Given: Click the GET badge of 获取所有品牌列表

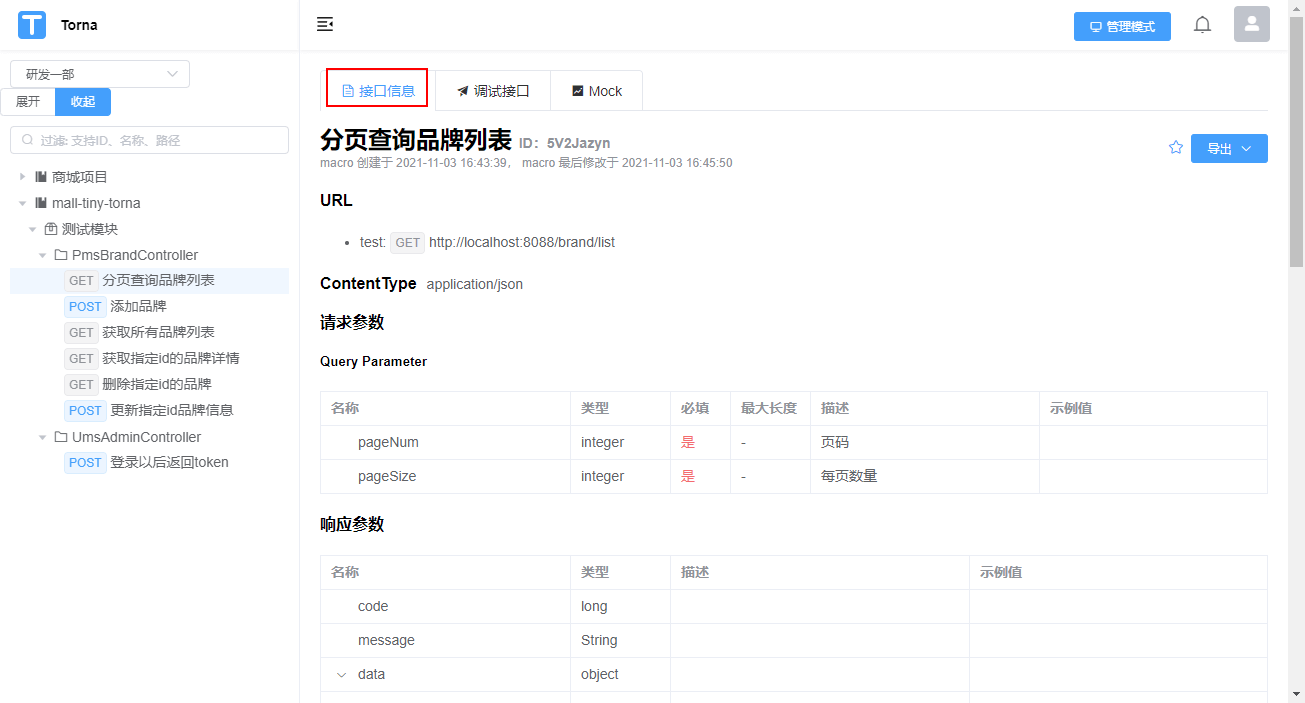Looking at the screenshot, I should pos(81,333).
